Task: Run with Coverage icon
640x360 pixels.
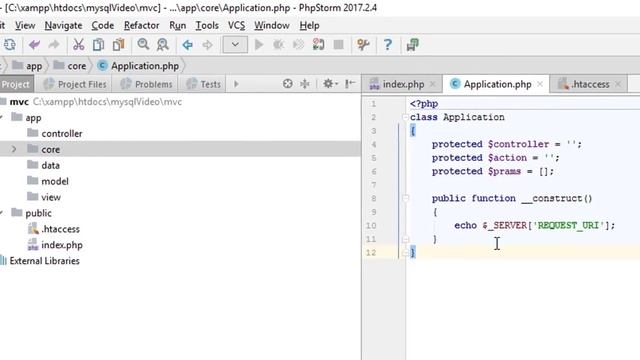Action: (299, 44)
